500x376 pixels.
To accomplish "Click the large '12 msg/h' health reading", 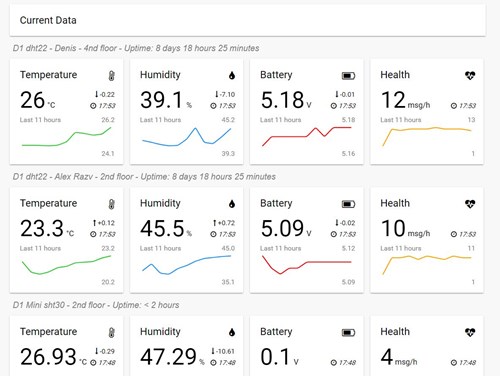I will tap(405, 100).
